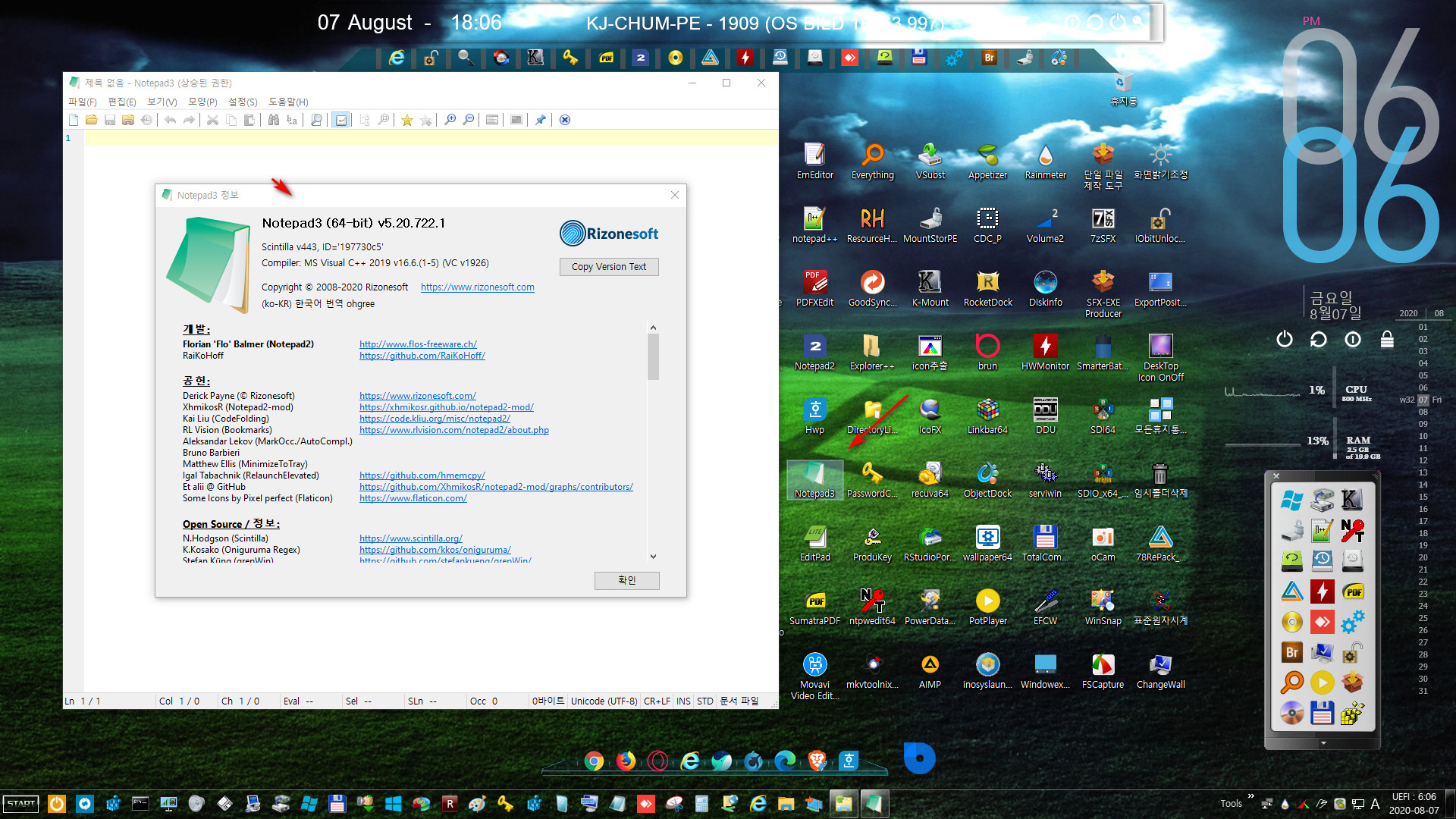Image resolution: width=1456 pixels, height=819 pixels.
Task: Click scroll-down arrow in credits list
Action: pos(653,556)
